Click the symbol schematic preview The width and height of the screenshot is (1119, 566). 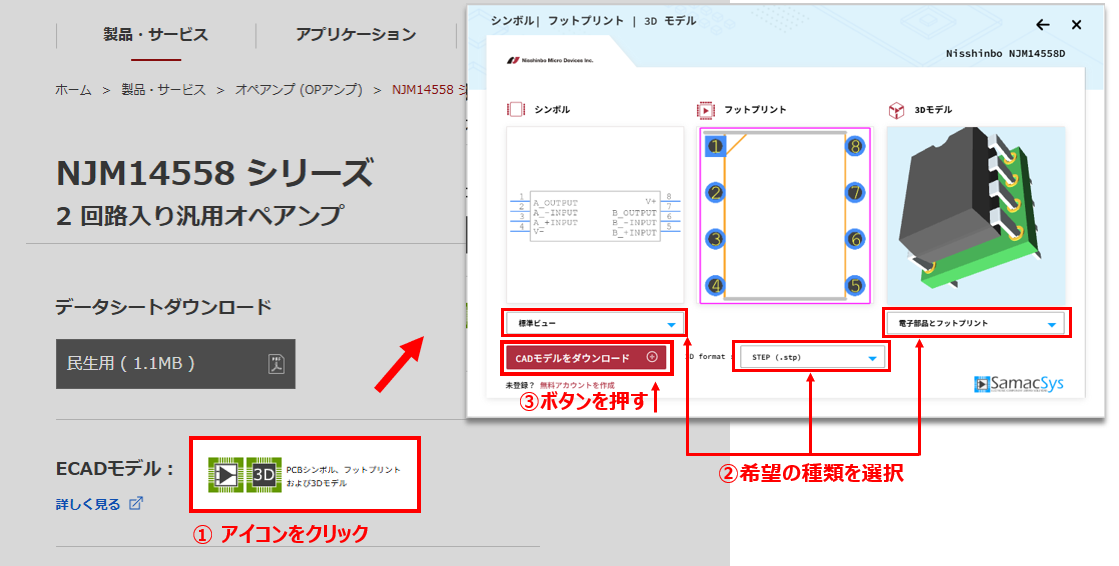(595, 216)
